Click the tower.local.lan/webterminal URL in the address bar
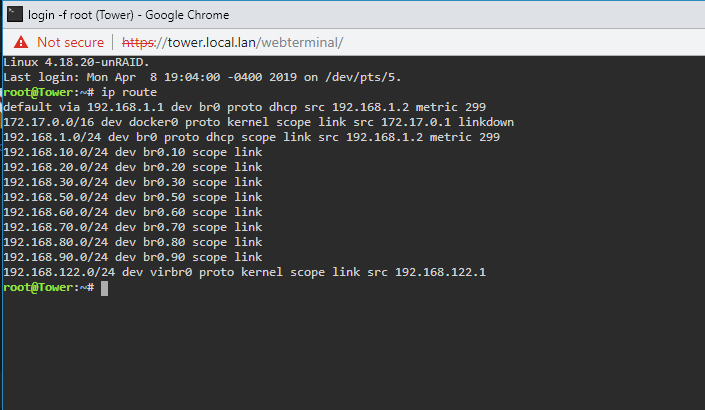Viewport: 705px width, 410px height. tap(232, 42)
